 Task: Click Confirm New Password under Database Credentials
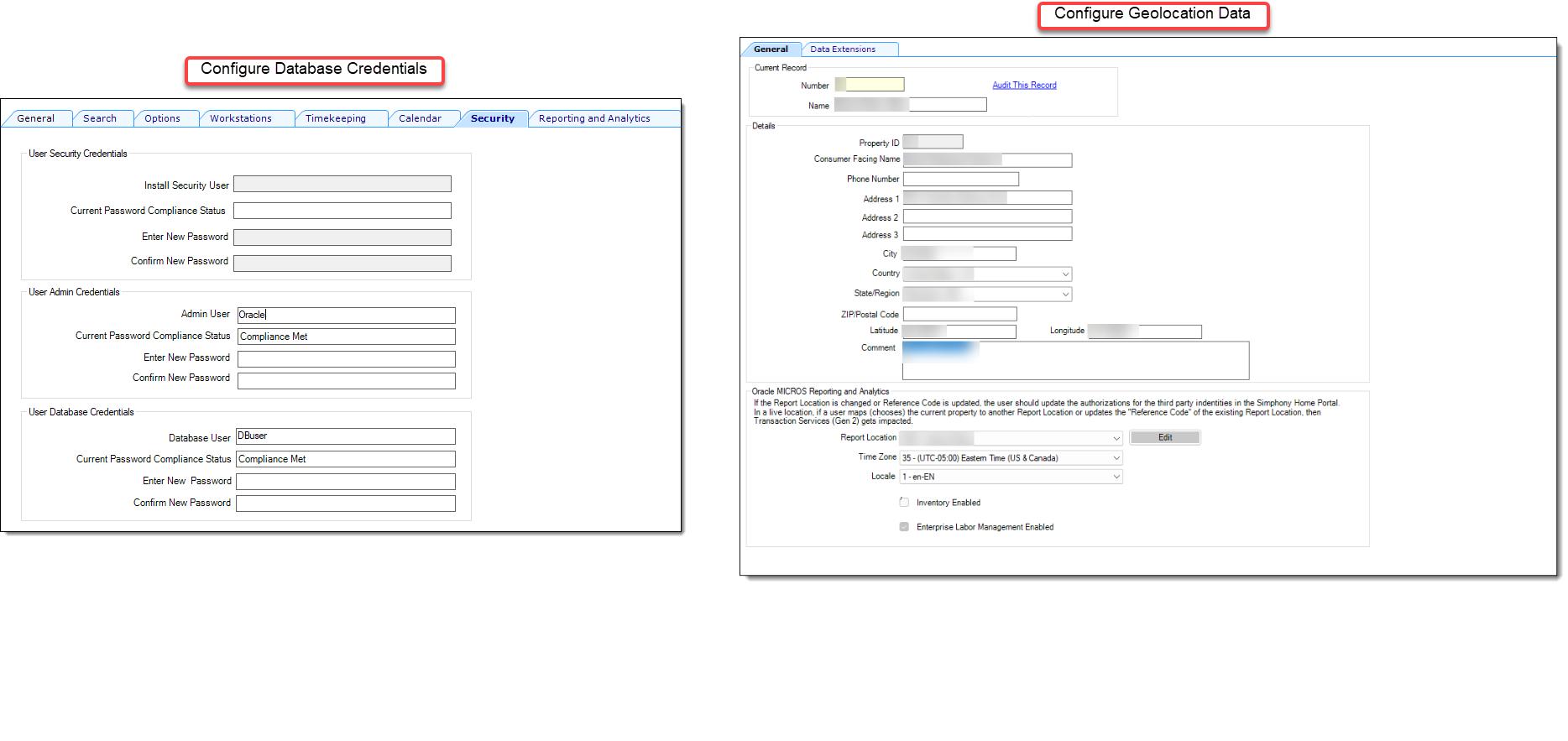click(346, 504)
